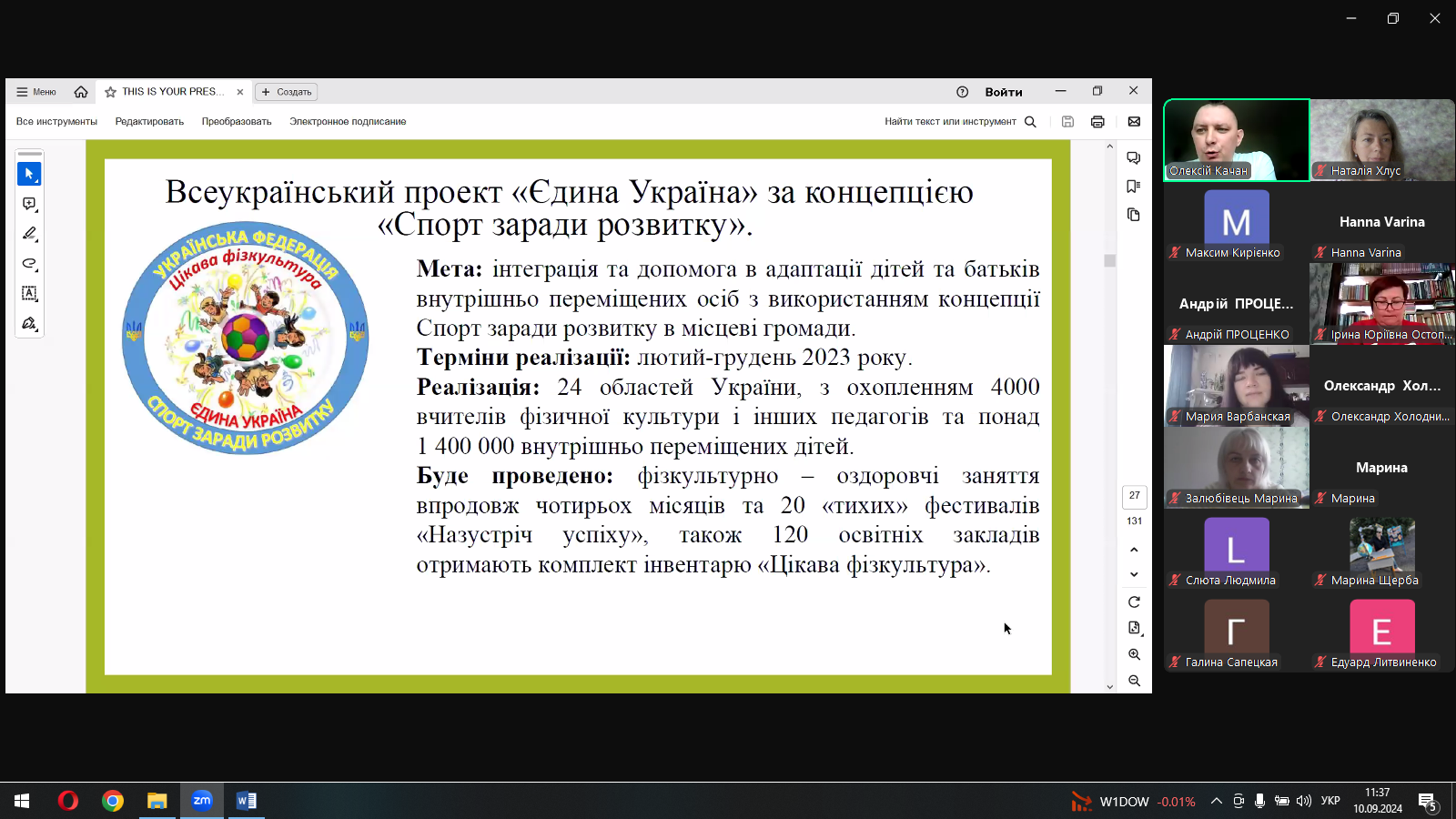Select the arrow selection tool
The height and width of the screenshot is (819, 1456).
coord(29,174)
